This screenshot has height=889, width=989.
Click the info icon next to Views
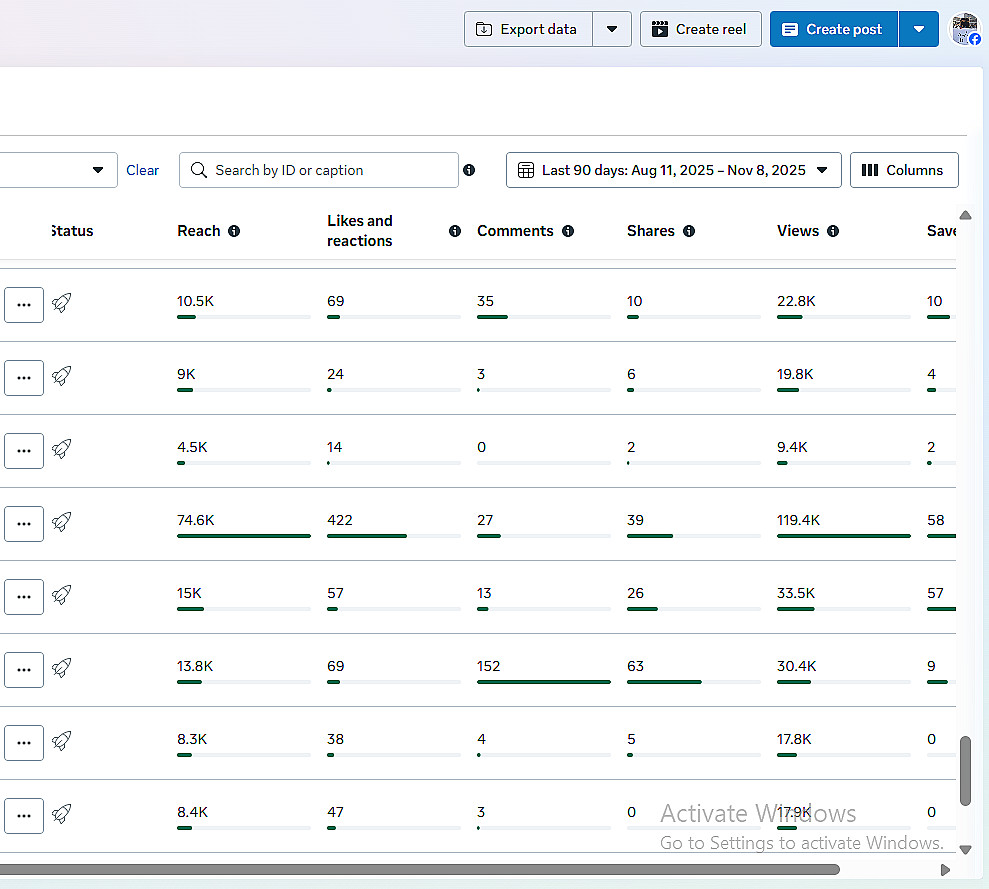coord(833,231)
